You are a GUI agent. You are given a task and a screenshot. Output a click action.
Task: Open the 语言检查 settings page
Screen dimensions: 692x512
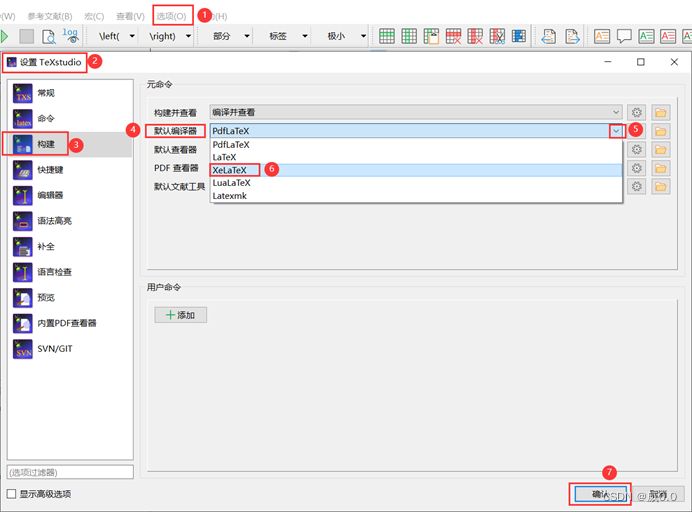point(70,272)
